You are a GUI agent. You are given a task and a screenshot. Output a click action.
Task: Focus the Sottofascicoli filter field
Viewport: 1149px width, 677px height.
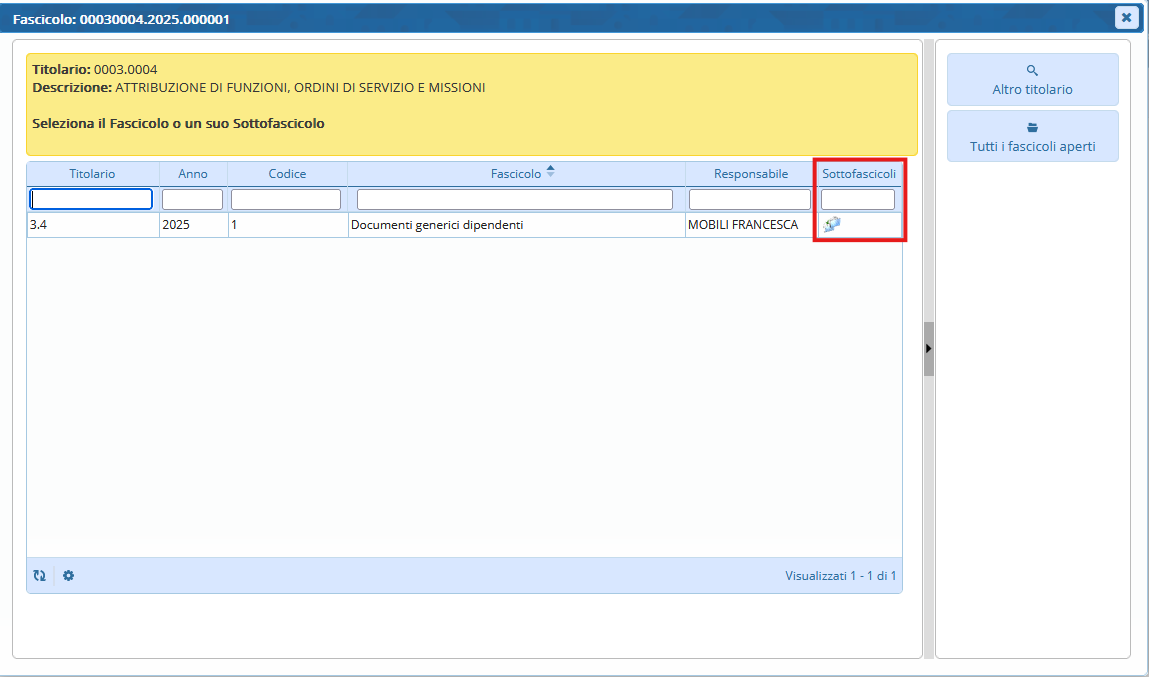[x=857, y=199]
